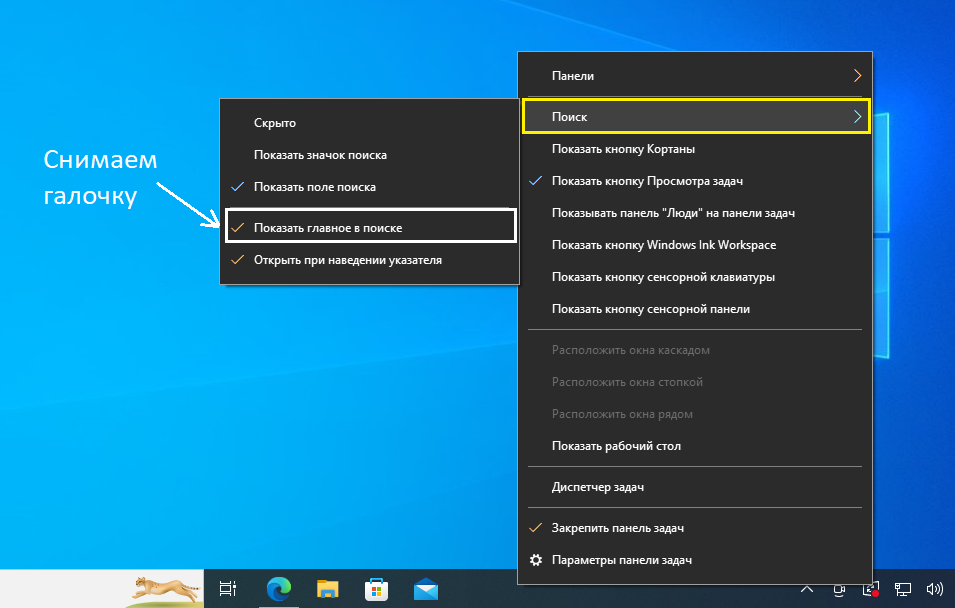
Task: Choose 'Показать значок поиска' option
Action: coord(370,155)
